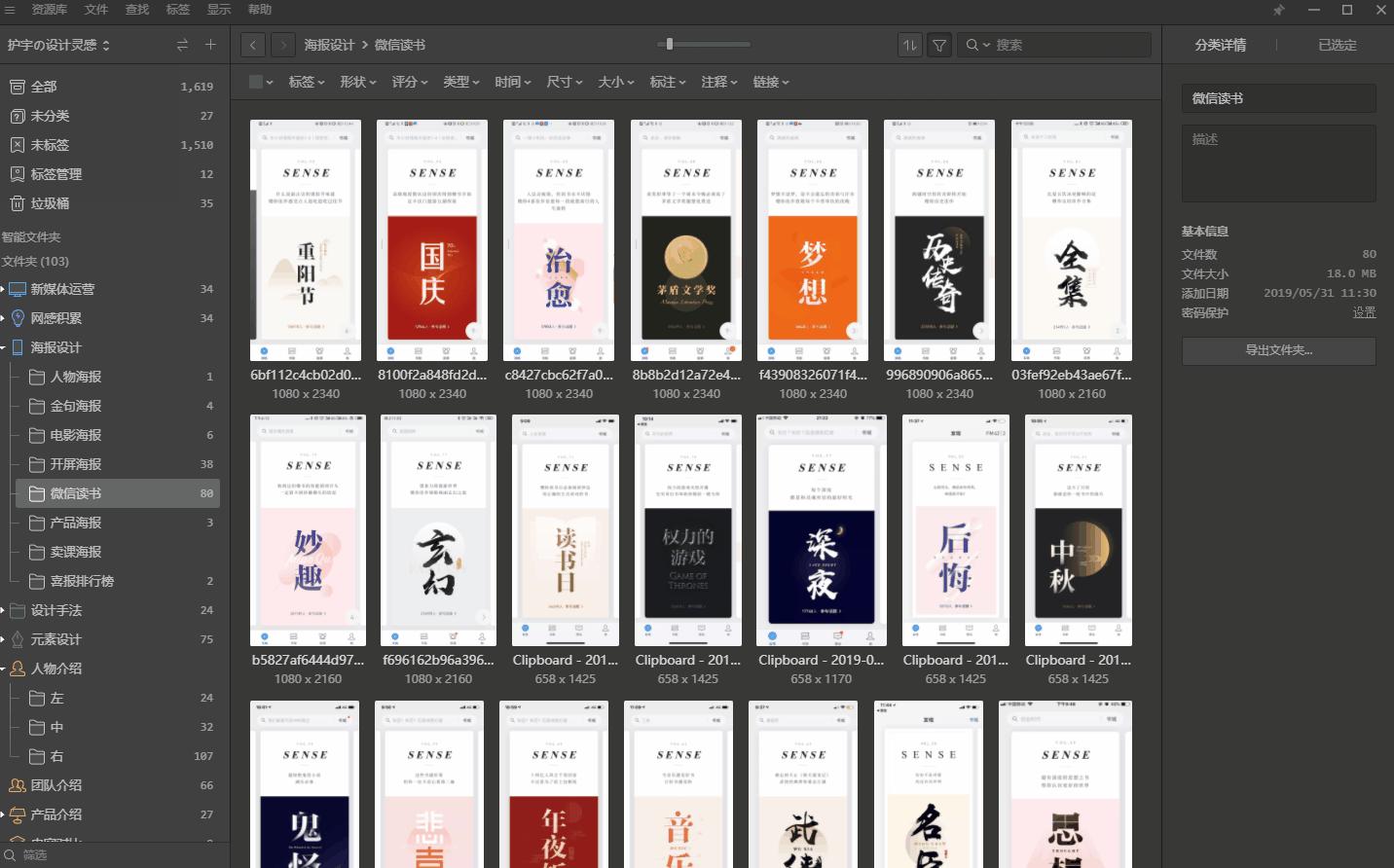Click the 元素设计 folder icon
1394x868 pixels.
(x=17, y=639)
